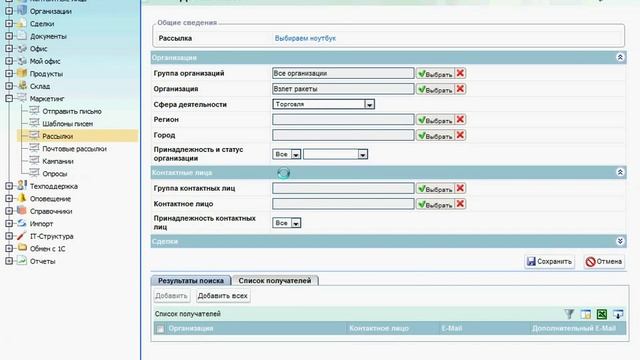Click Выбрать for Город
This screenshot has height=360, width=640.
pyautogui.click(x=435, y=136)
